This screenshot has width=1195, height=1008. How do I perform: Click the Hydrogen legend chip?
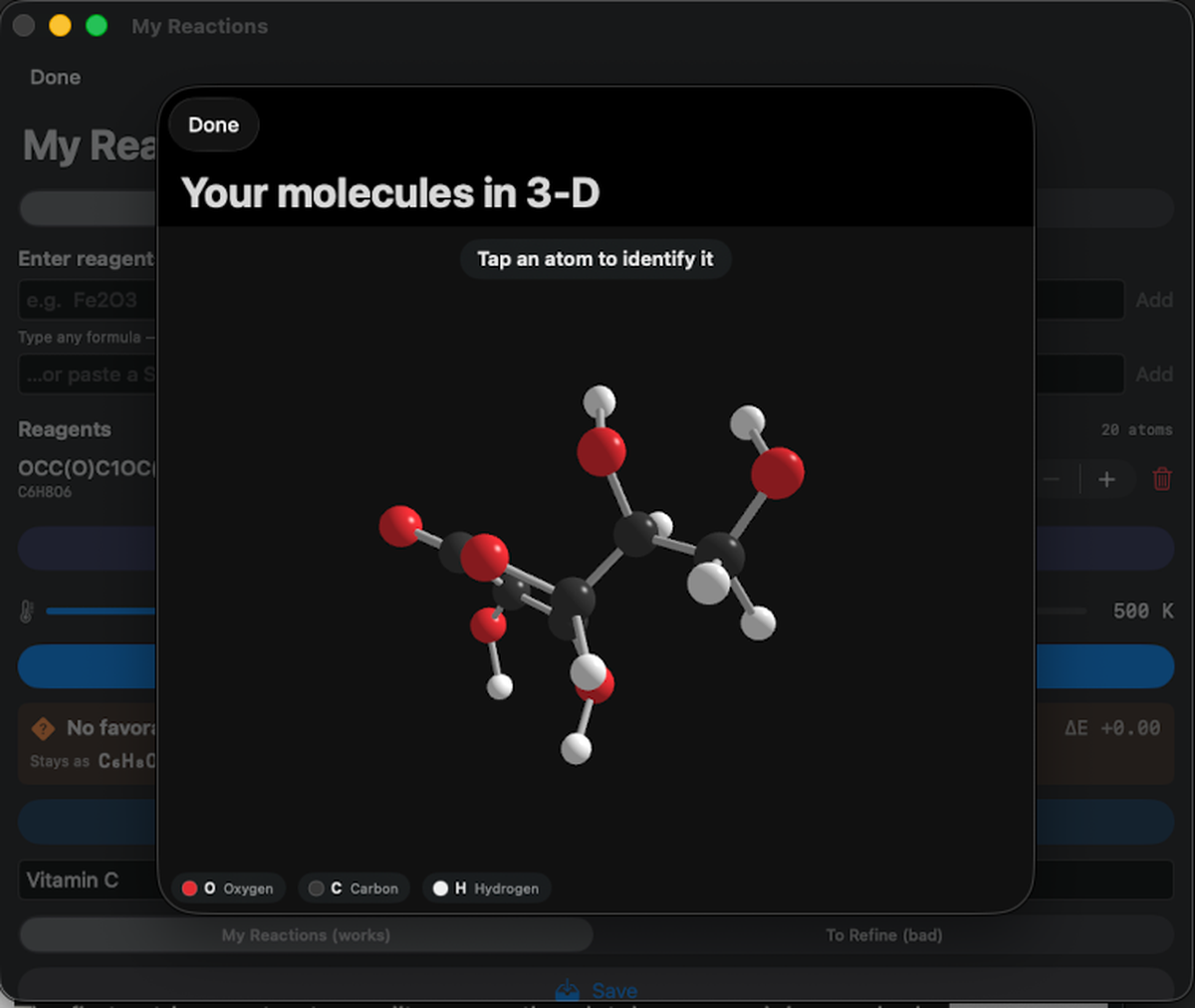[x=487, y=887]
